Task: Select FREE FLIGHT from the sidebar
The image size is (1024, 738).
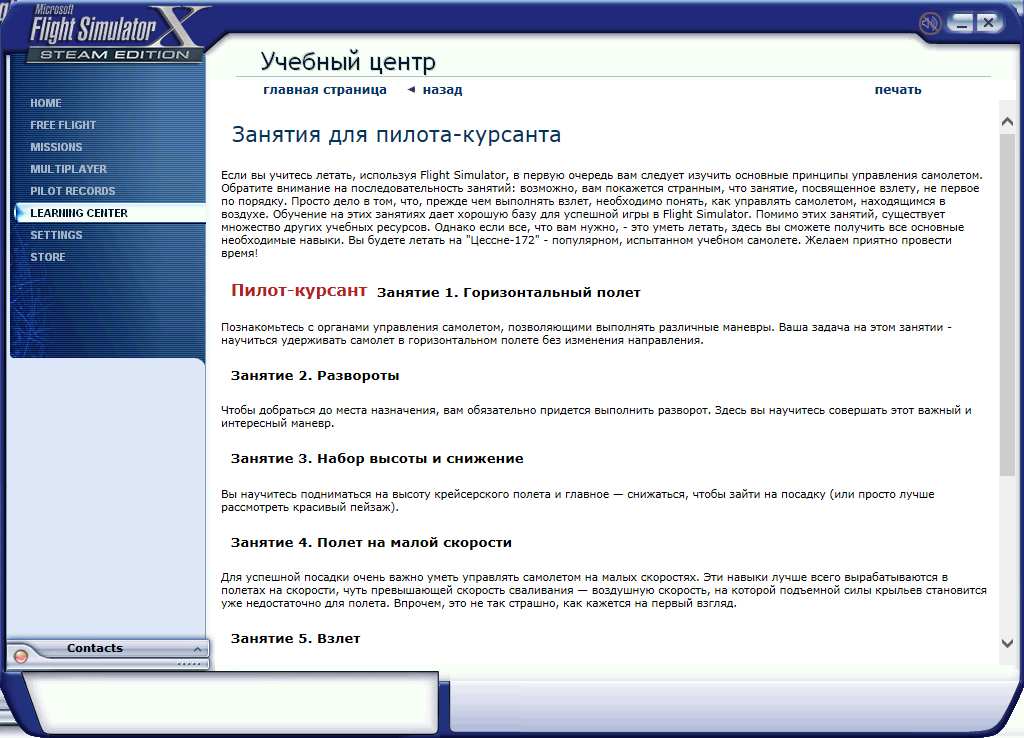Action: (63, 125)
